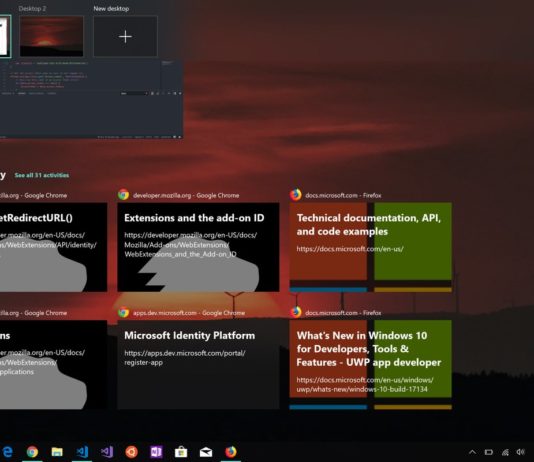Open Microsoft Store from the taskbar
The image size is (534, 462).
pyautogui.click(x=181, y=452)
